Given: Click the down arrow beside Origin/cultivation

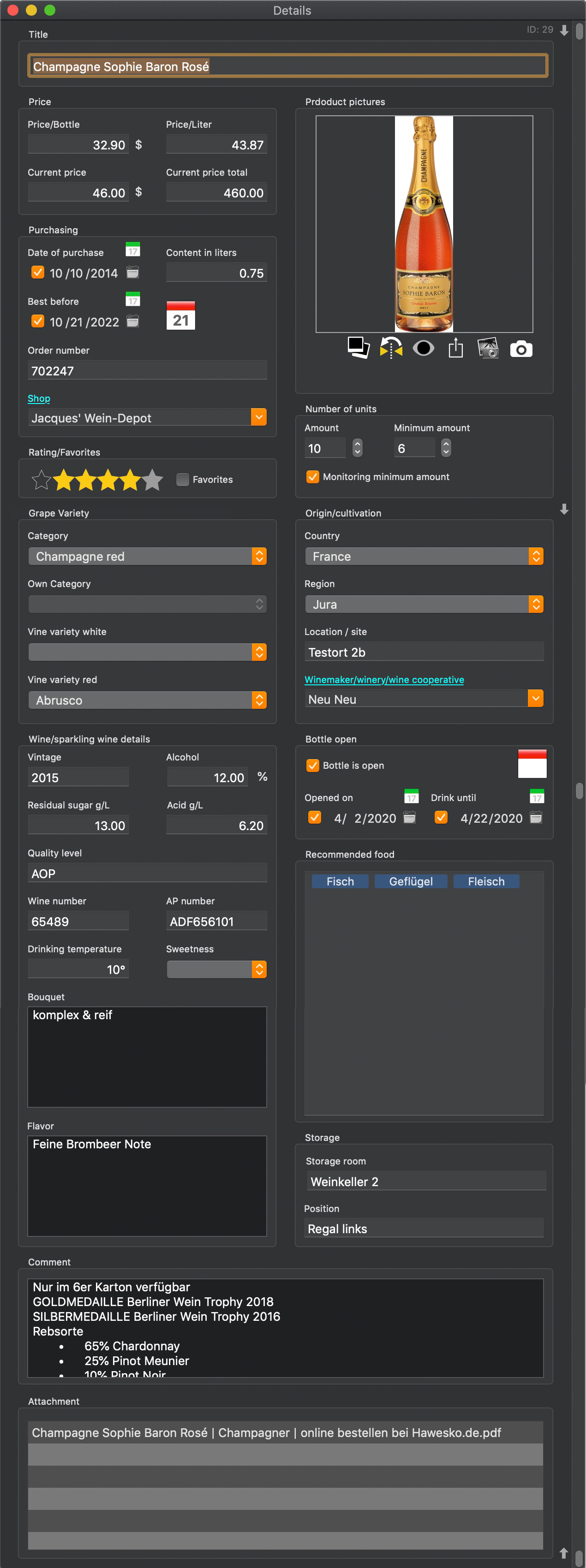Looking at the screenshot, I should 564,509.
